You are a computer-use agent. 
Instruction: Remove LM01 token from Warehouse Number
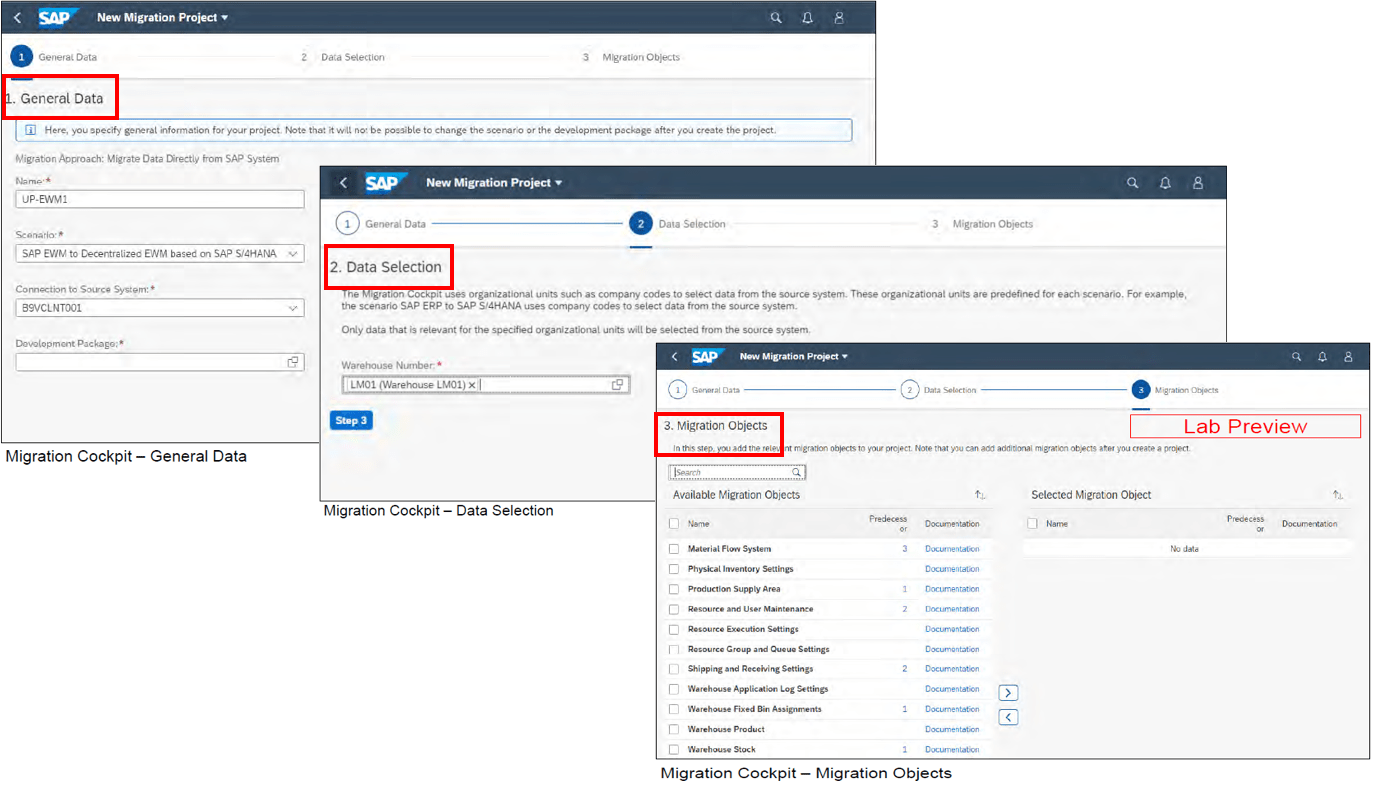tap(472, 385)
